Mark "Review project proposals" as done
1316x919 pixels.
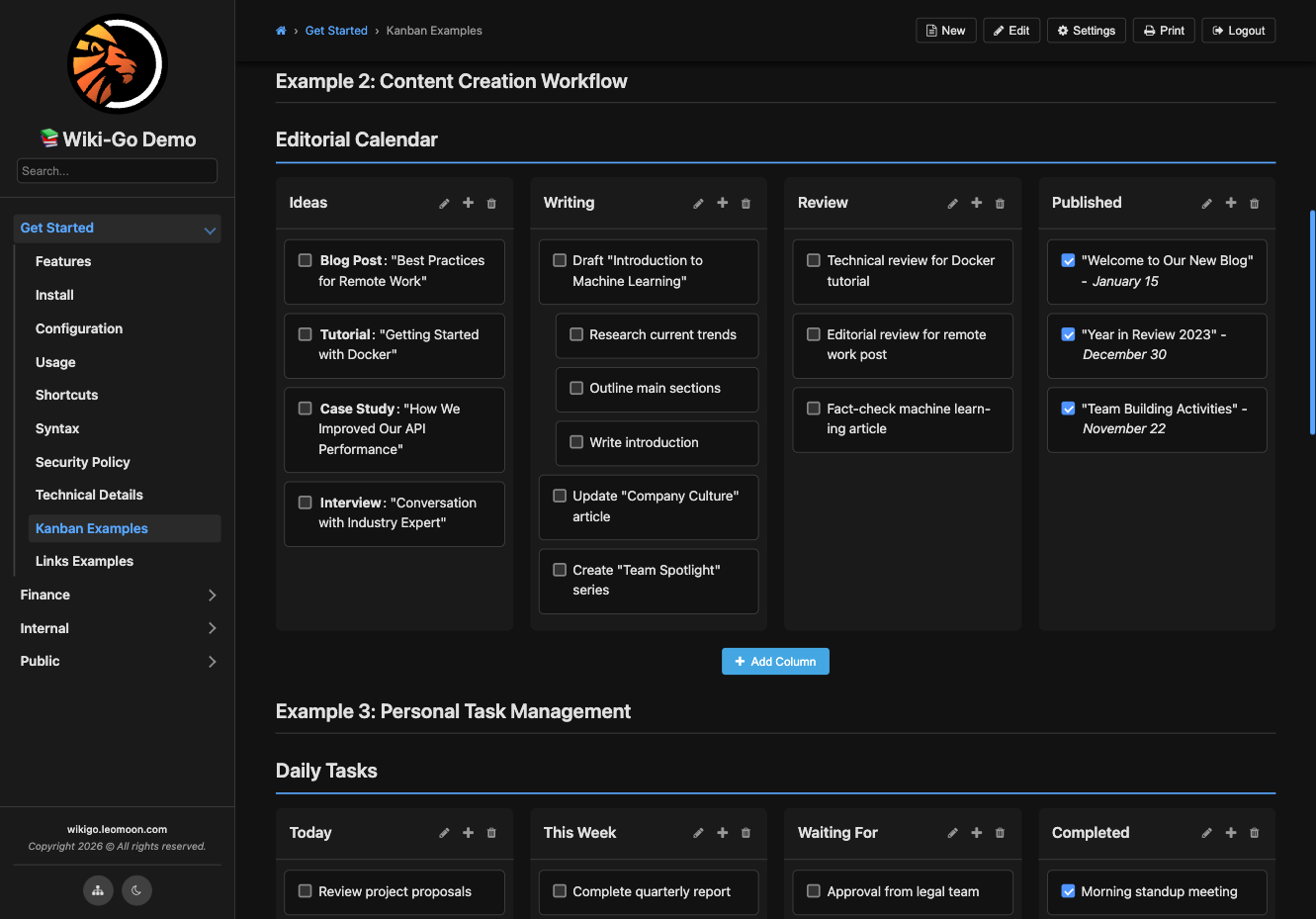coord(306,891)
